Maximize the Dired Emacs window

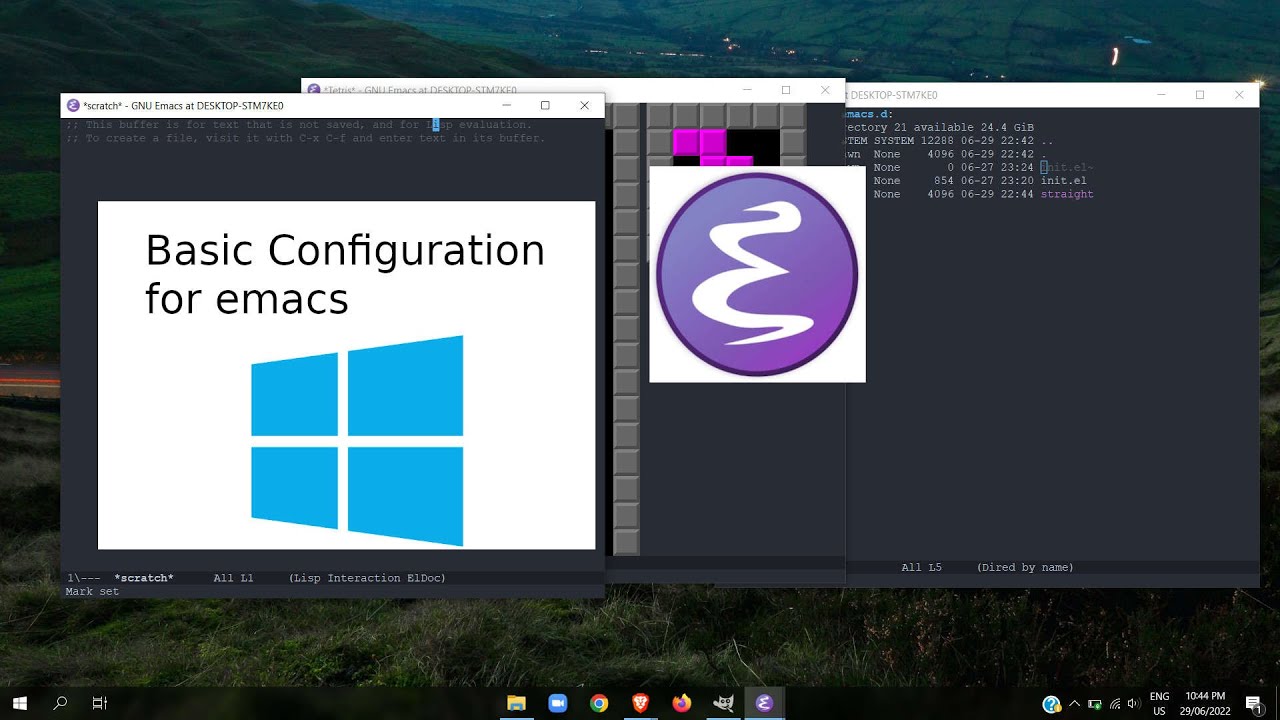click(x=1200, y=95)
